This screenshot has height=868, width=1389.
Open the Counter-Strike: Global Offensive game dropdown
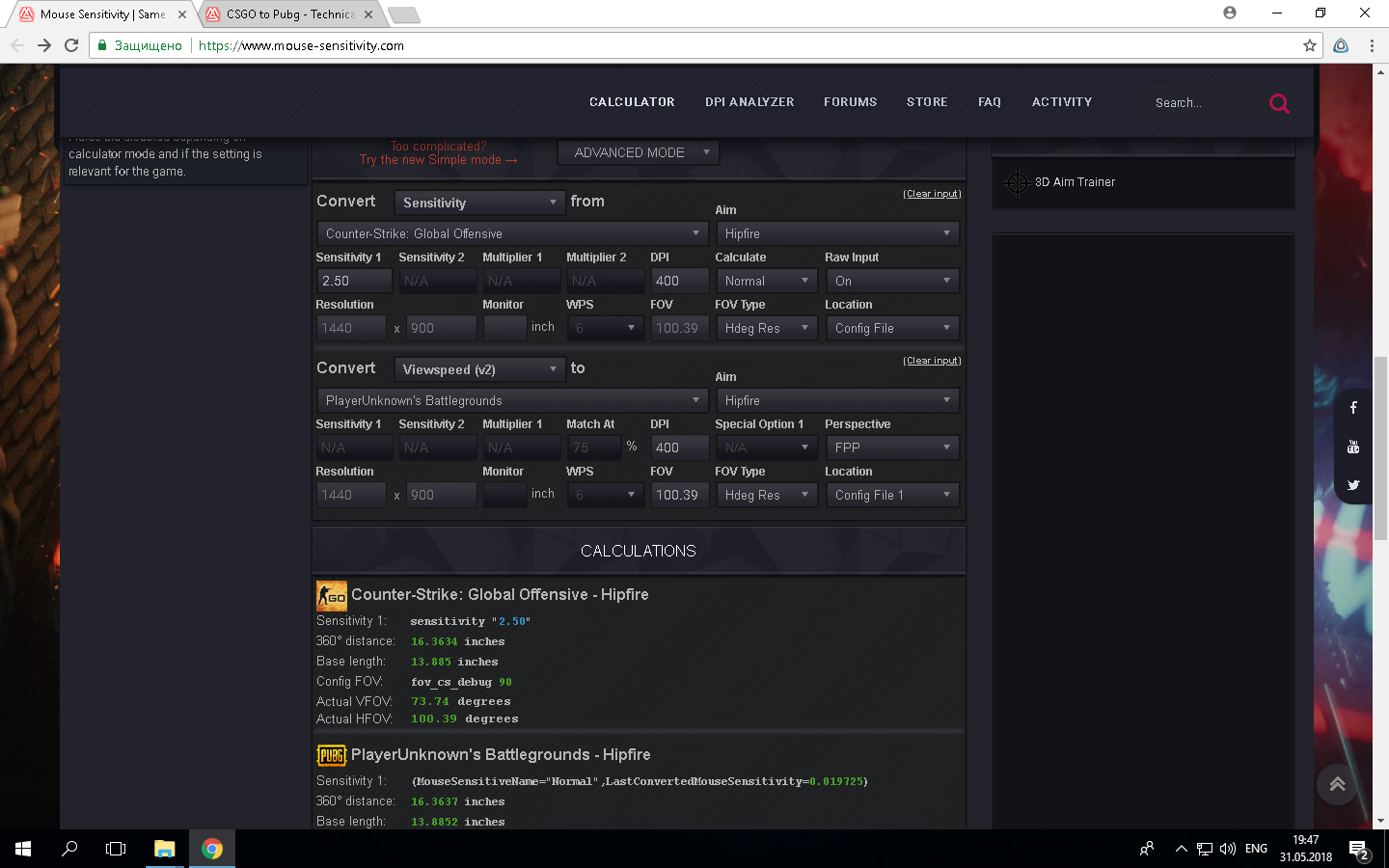[x=512, y=233]
